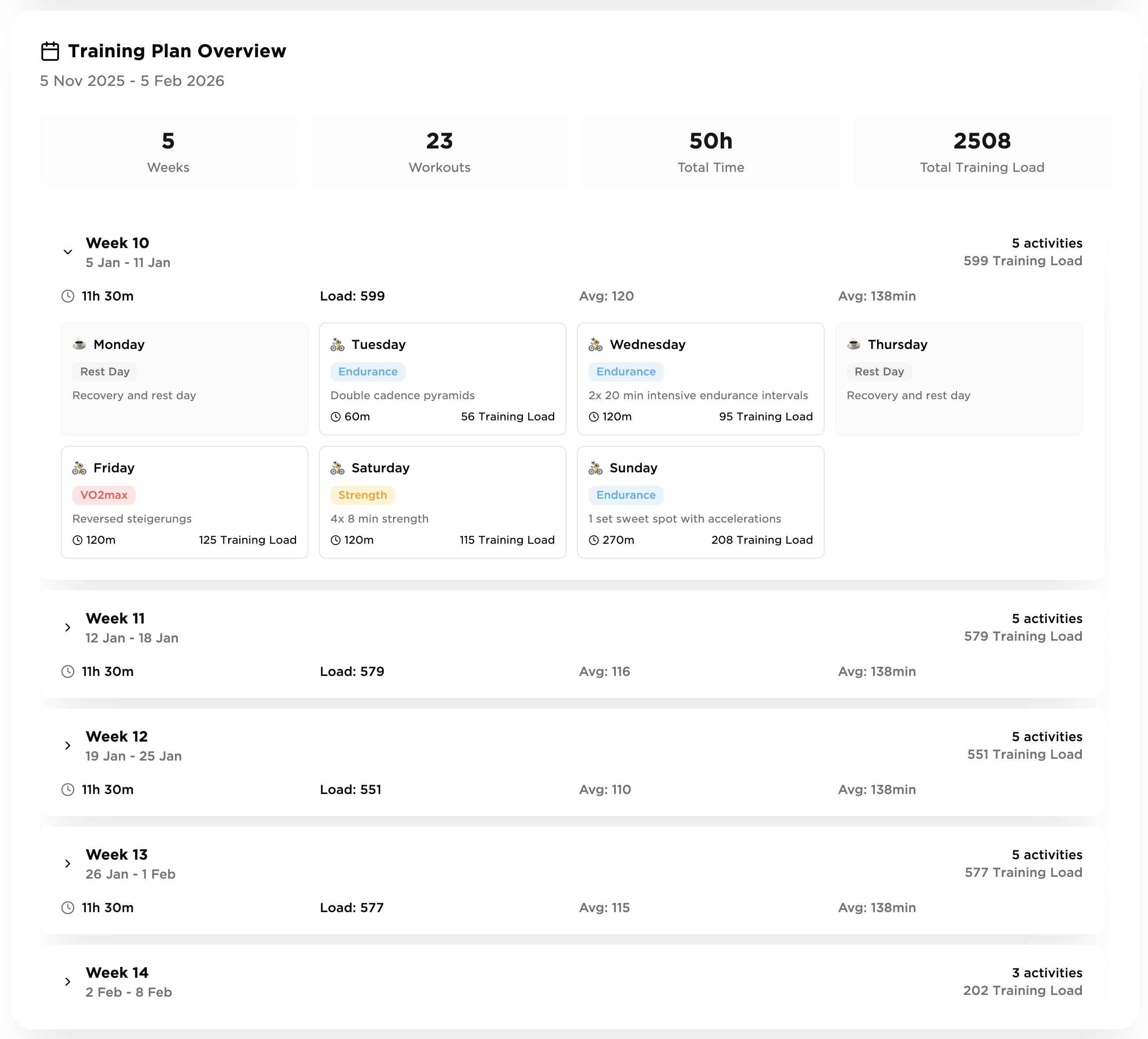Expand the Week 12 section

[68, 745]
